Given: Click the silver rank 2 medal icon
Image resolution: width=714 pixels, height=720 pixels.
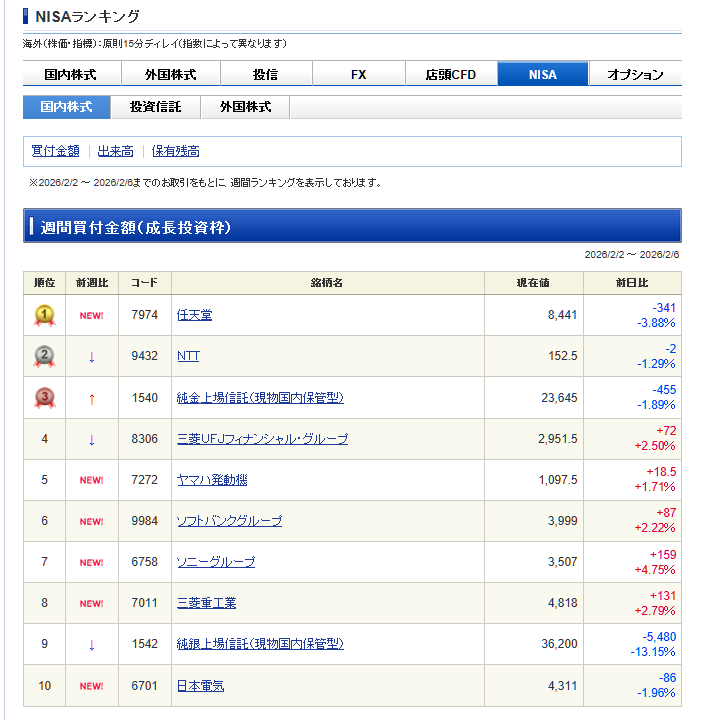Looking at the screenshot, I should pos(45,356).
